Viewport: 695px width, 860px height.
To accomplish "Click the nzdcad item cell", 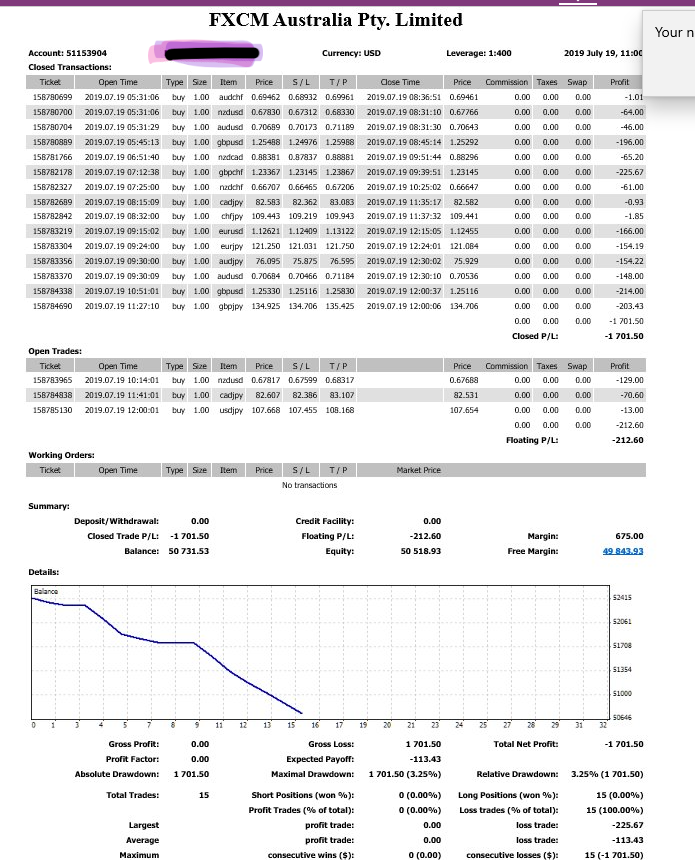I will [x=231, y=157].
